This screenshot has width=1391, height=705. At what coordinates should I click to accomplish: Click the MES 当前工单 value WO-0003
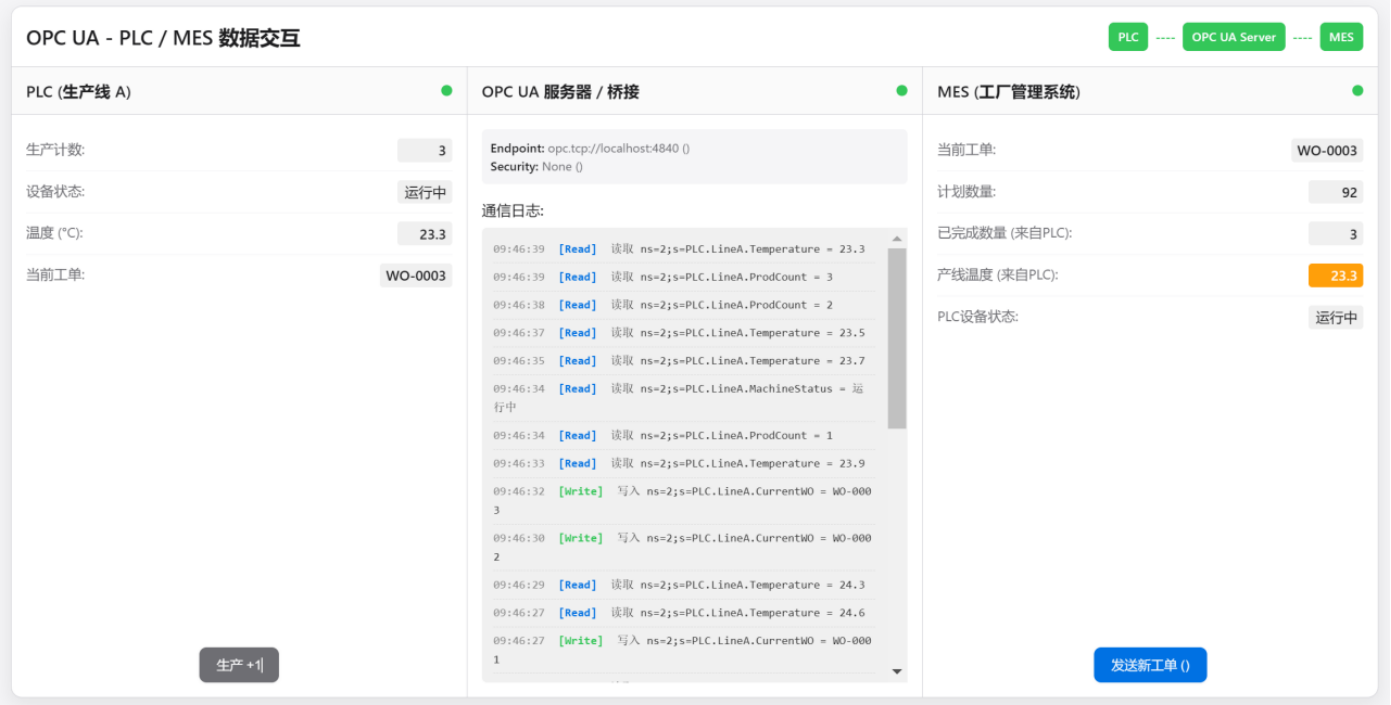pos(1327,150)
